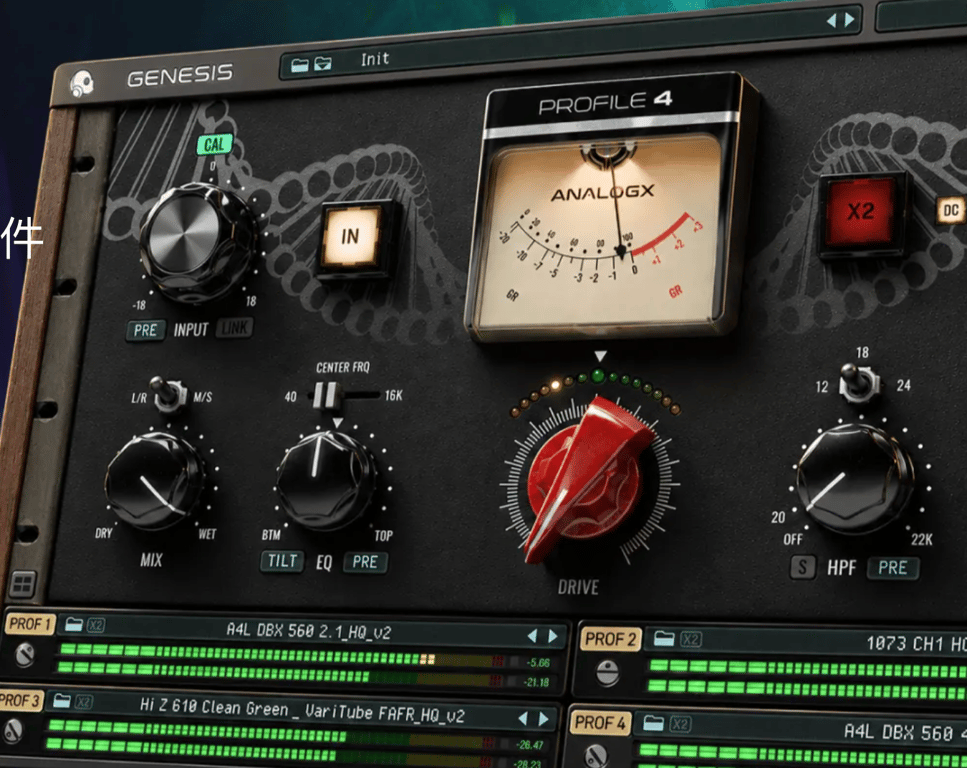Toggle the CAL calibration button

pyautogui.click(x=214, y=144)
